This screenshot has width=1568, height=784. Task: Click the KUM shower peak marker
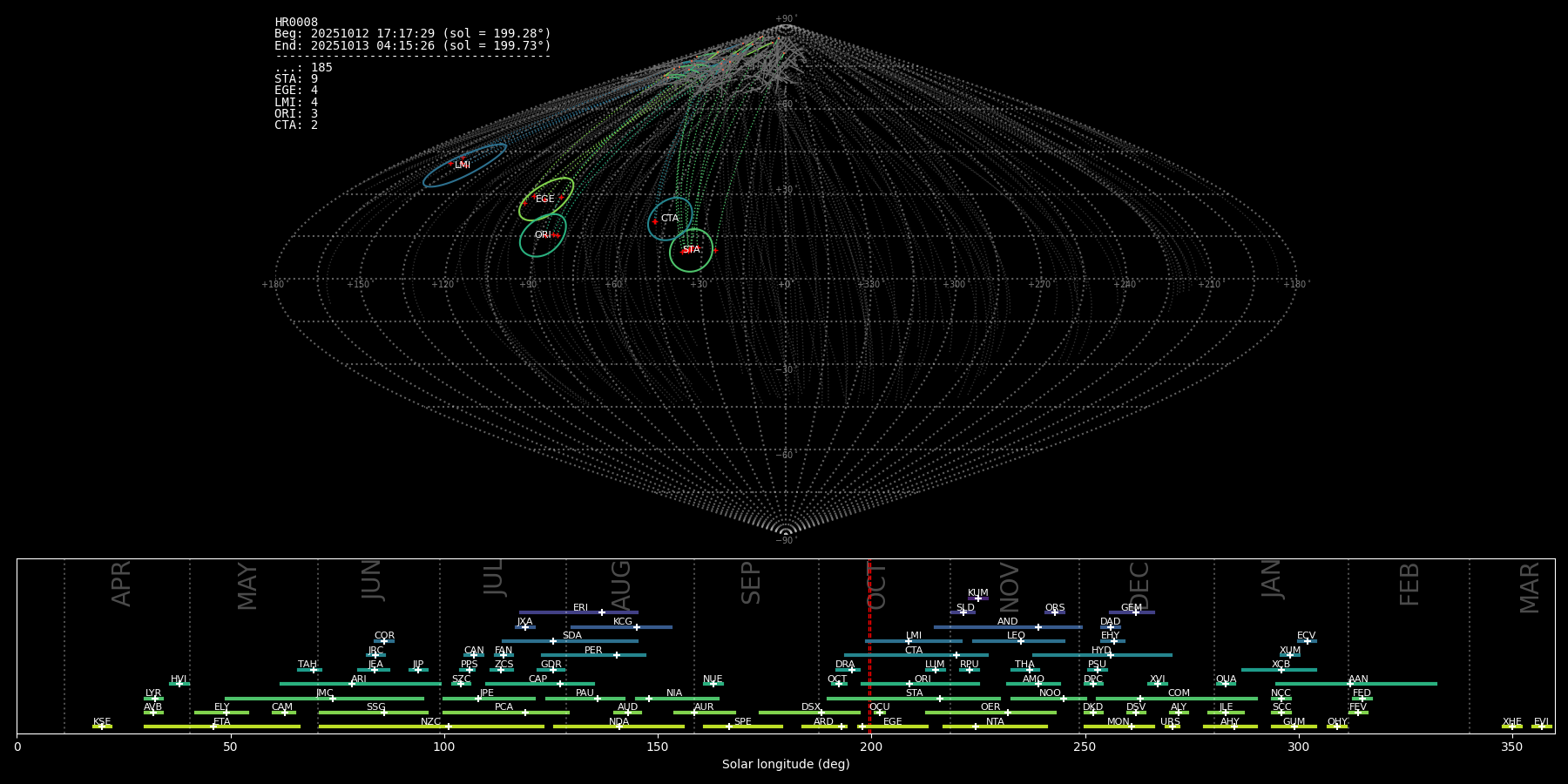977,598
